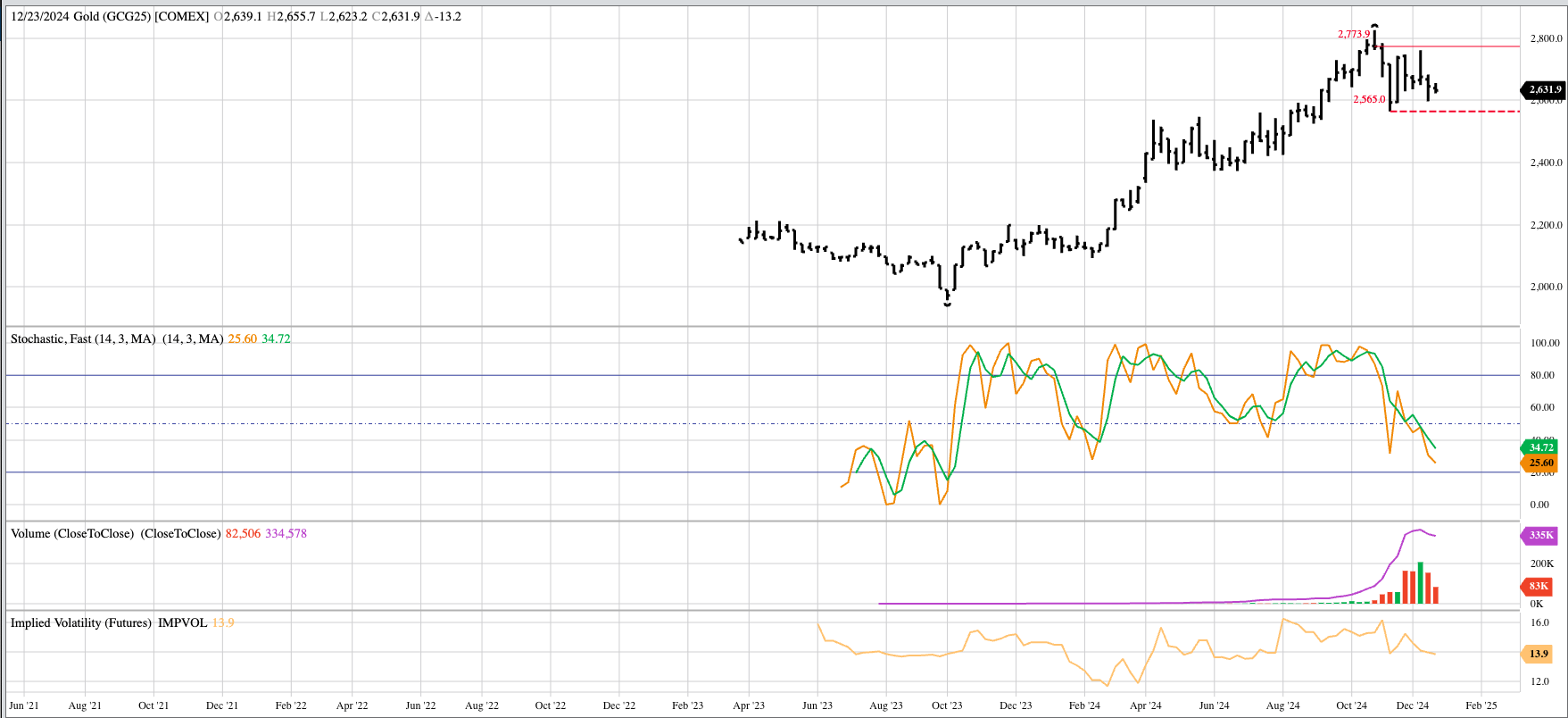
Task: Click the Oct '23 date on time axis
Action: click(947, 705)
